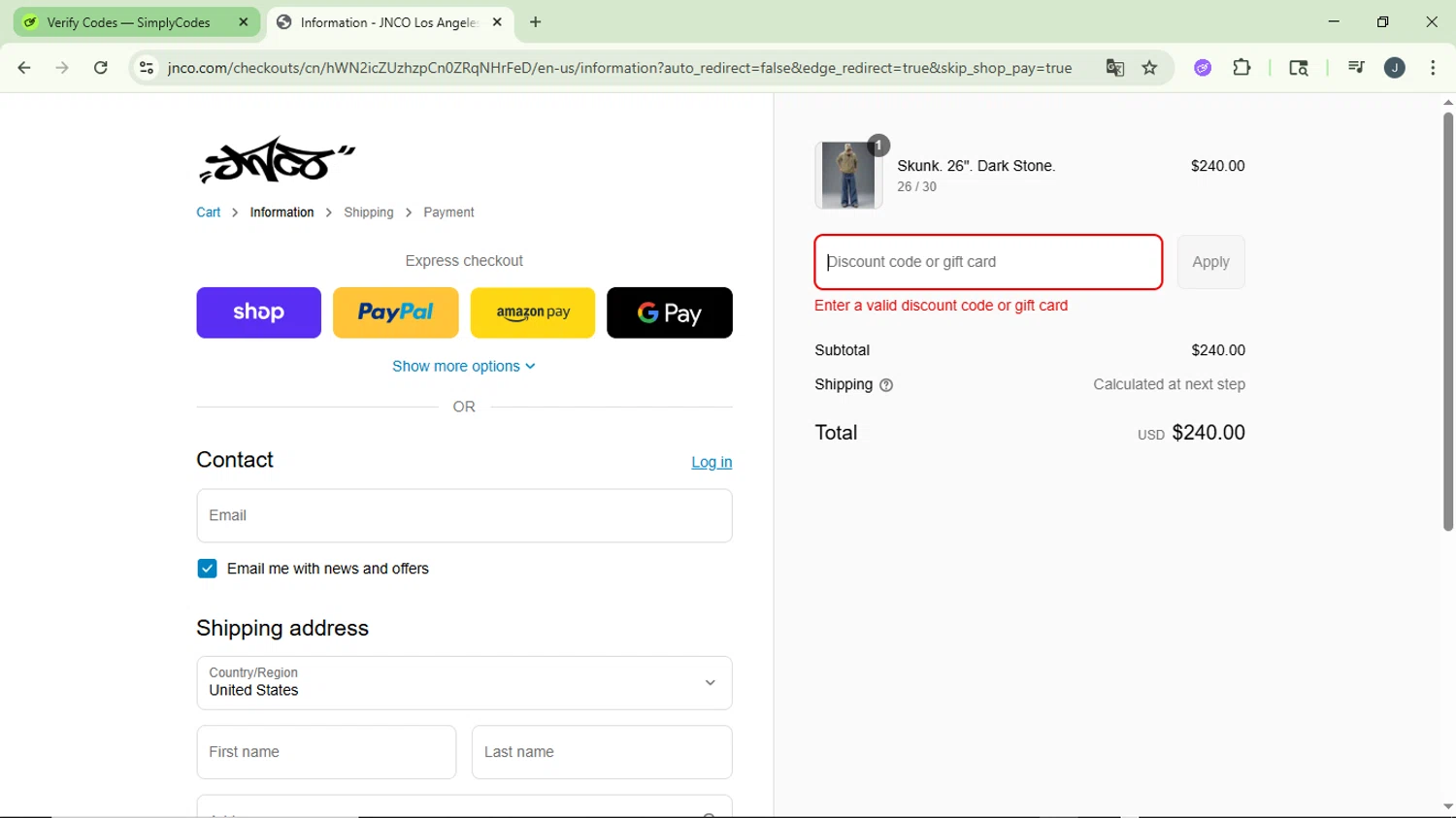
Task: Click the Log in link
Action: click(711, 462)
